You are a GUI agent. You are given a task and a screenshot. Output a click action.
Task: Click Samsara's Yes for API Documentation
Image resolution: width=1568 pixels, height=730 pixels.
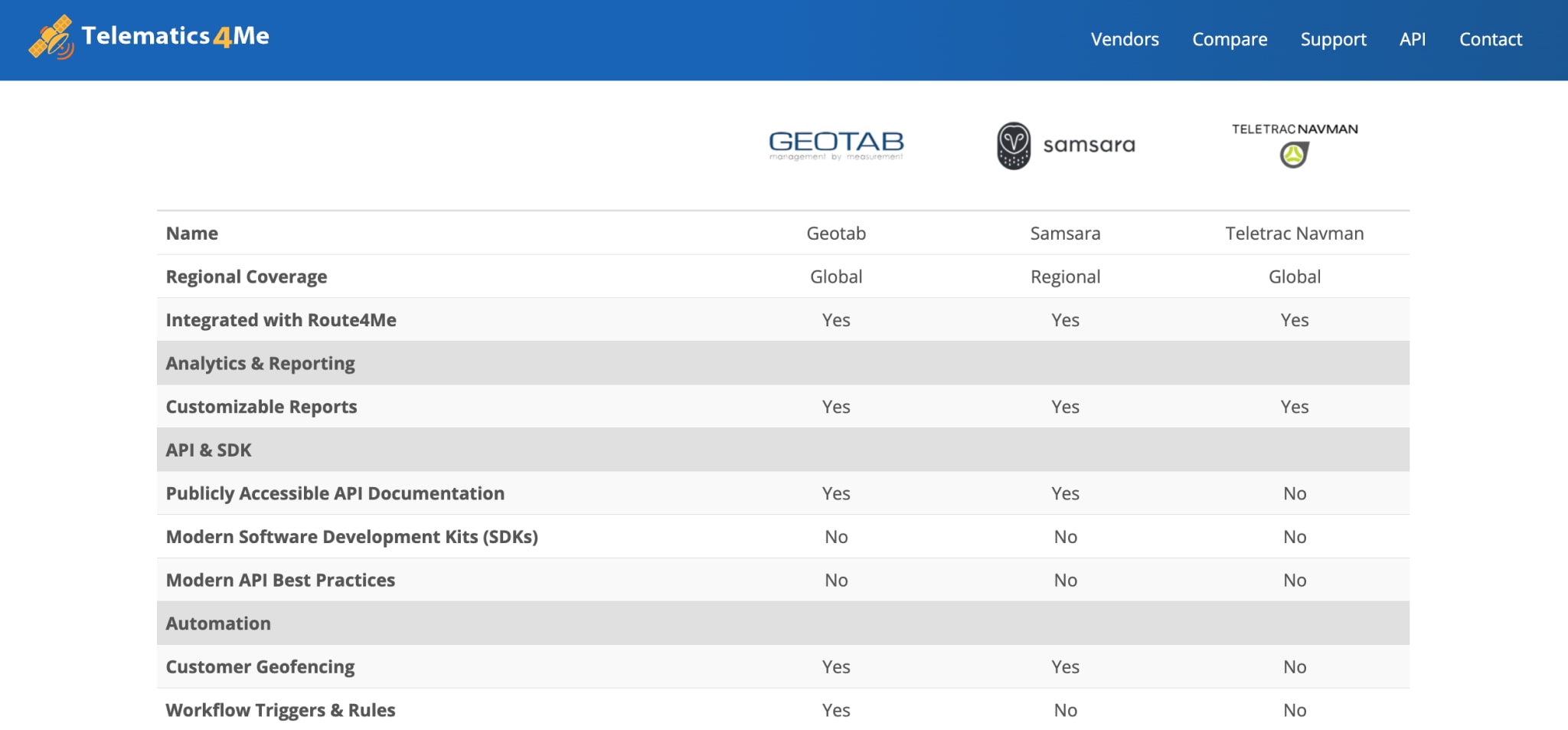[1065, 493]
